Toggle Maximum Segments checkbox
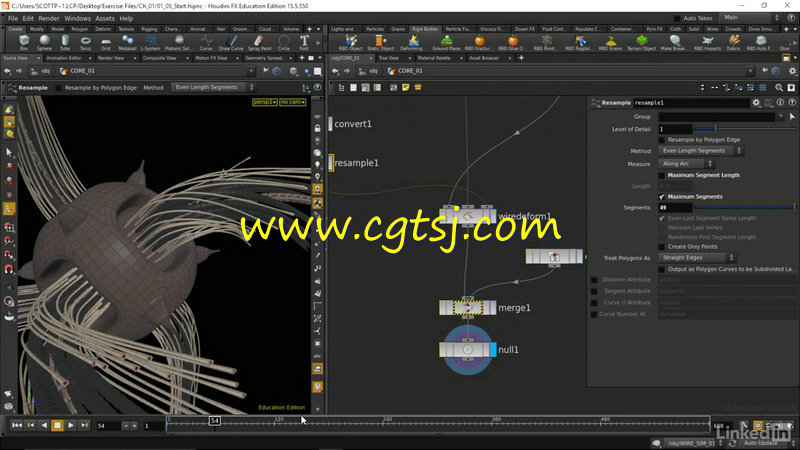This screenshot has height=450, width=800. point(662,197)
